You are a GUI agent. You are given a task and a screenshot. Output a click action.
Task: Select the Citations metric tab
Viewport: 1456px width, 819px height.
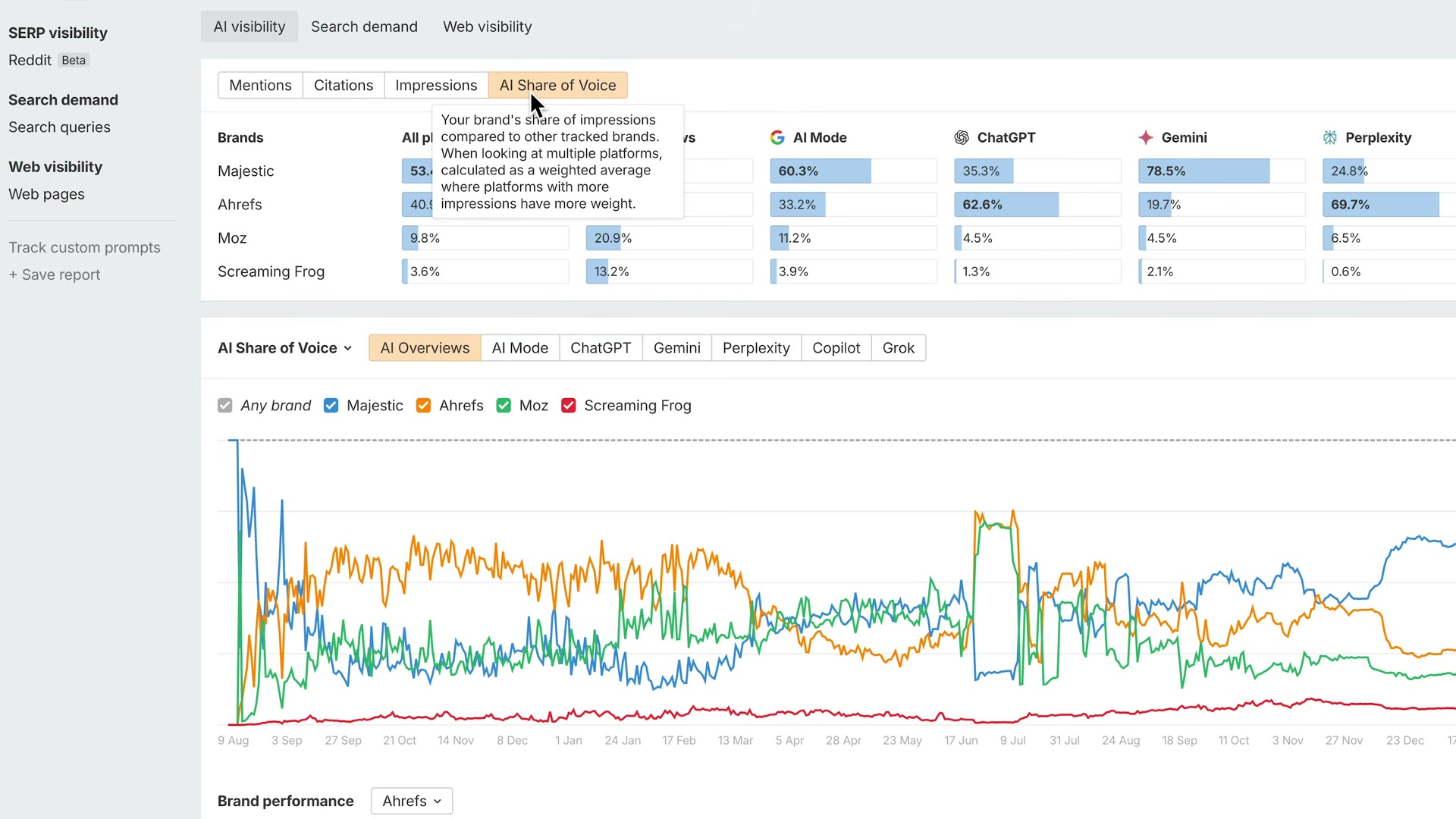coord(344,85)
